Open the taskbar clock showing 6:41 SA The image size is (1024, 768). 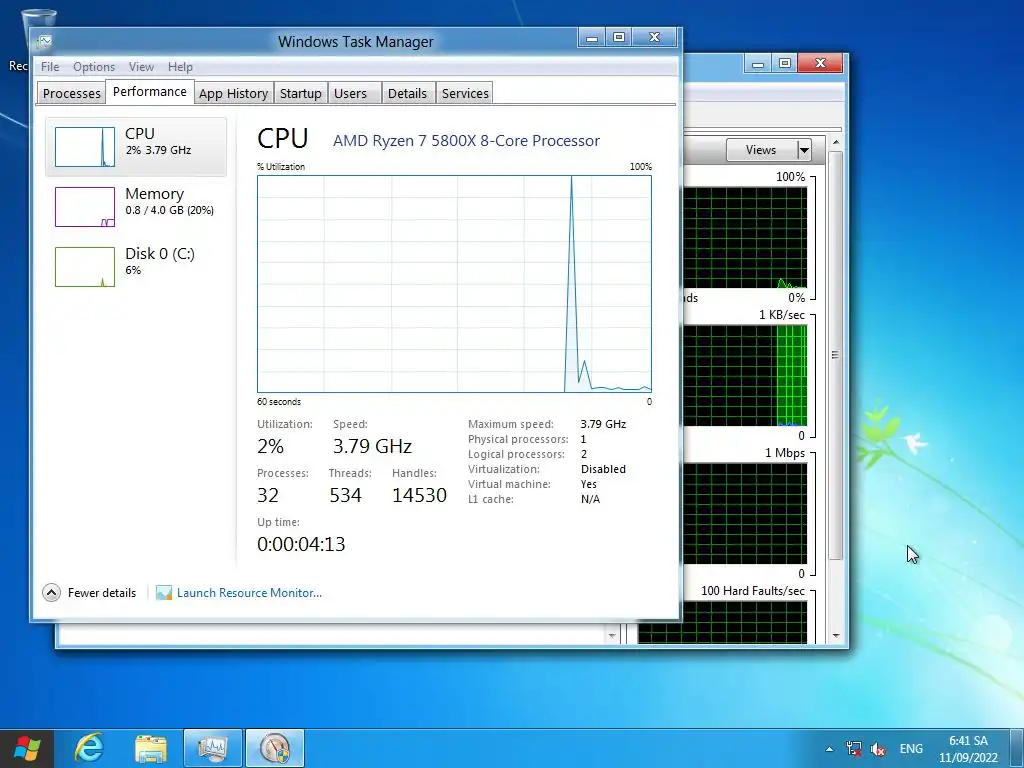click(968, 749)
